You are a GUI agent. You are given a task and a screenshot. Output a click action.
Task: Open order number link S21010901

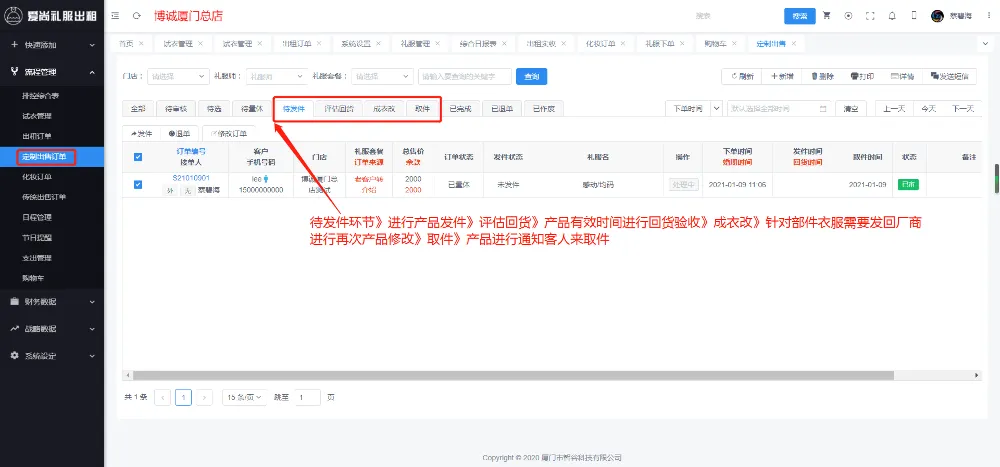click(190, 178)
